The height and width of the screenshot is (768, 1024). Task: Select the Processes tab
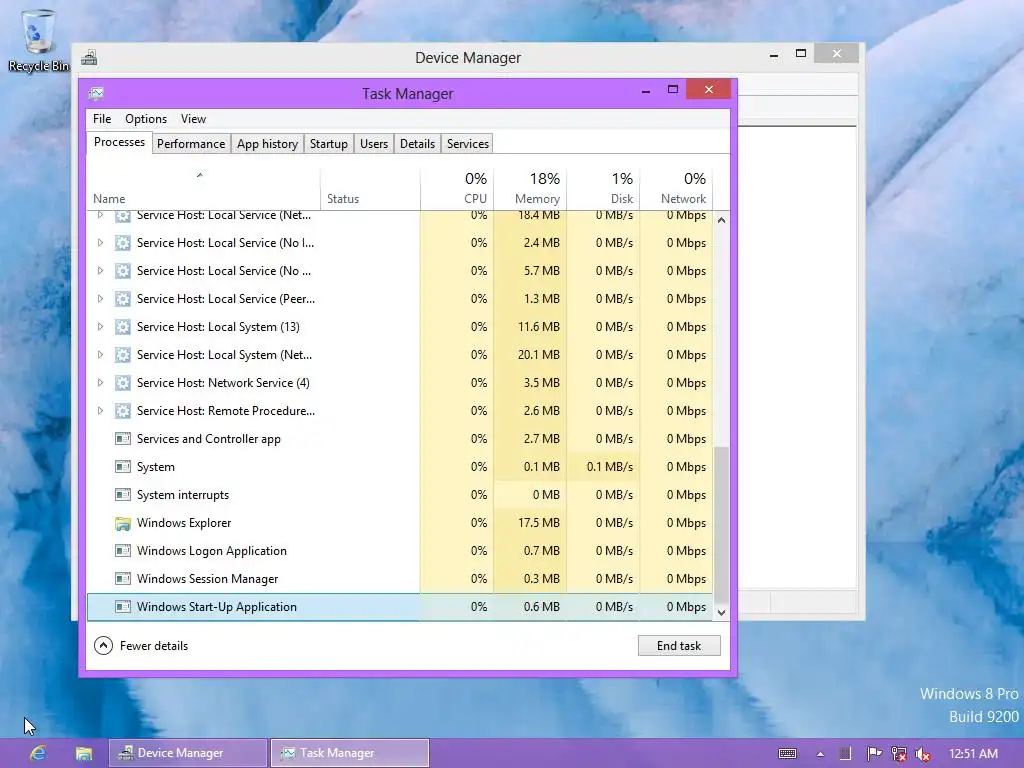tap(120, 142)
